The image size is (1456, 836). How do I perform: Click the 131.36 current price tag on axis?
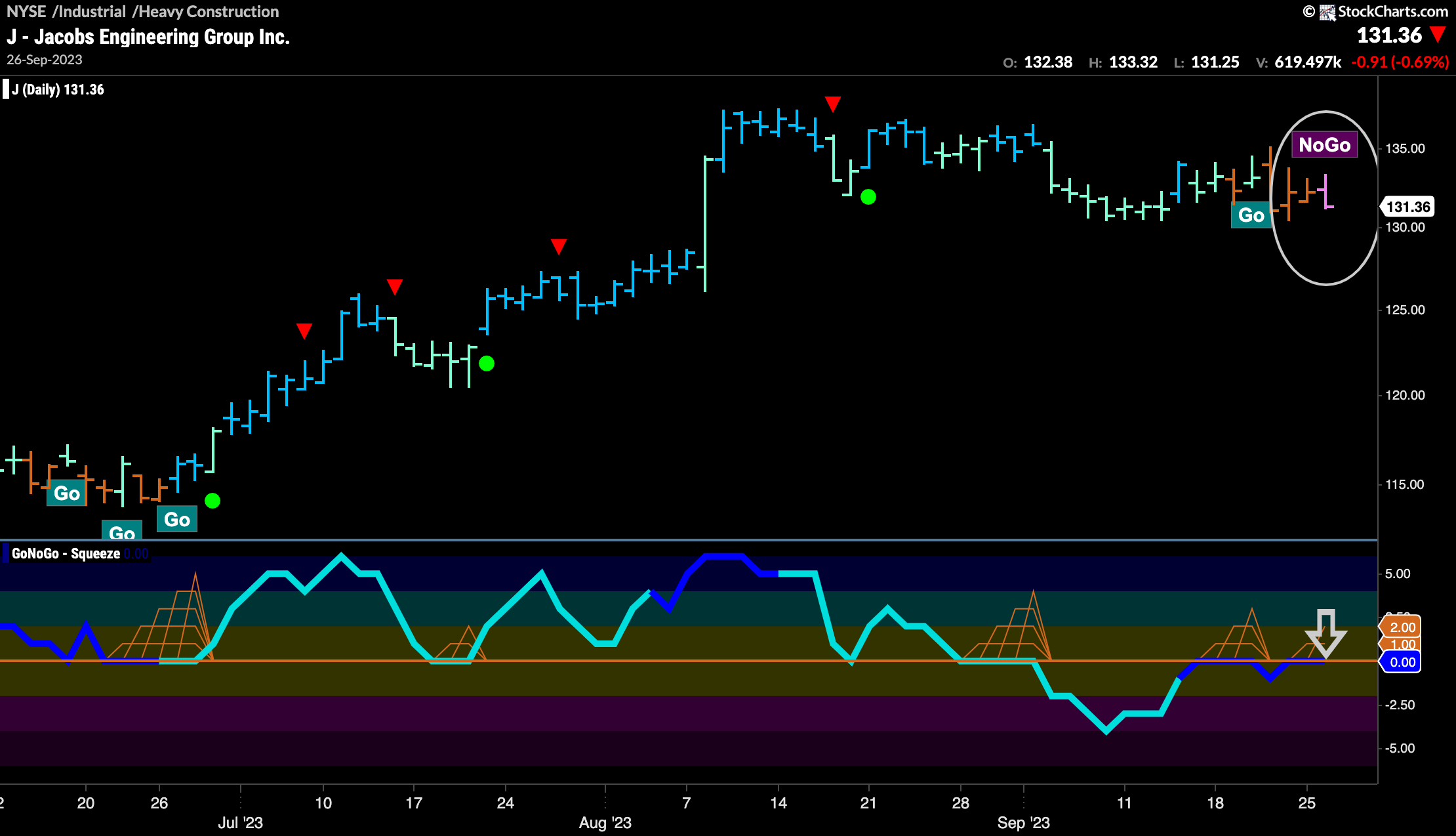(x=1408, y=207)
